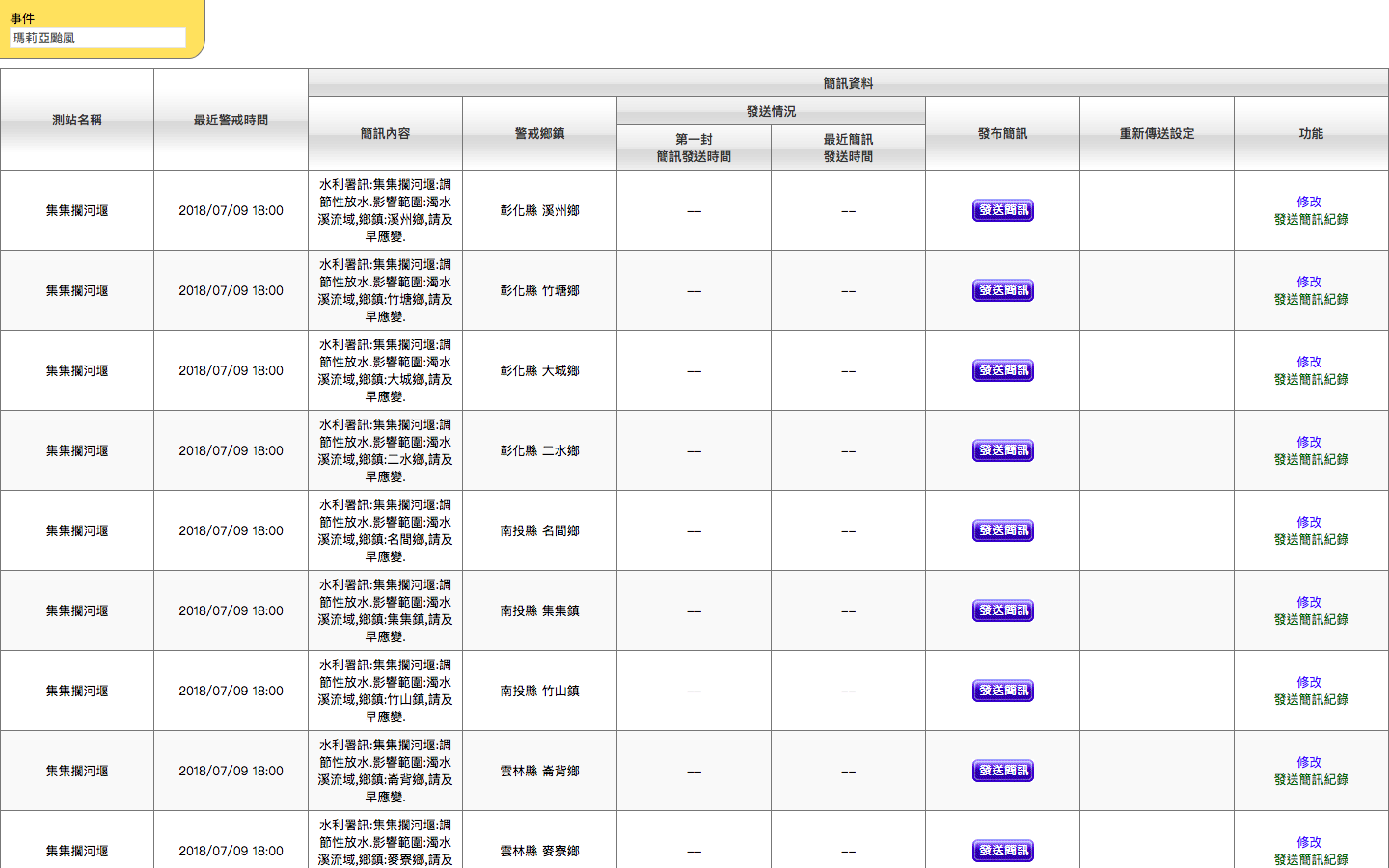View 發送簡訊紀錄 for 二水鄉 row

pyautogui.click(x=1311, y=459)
